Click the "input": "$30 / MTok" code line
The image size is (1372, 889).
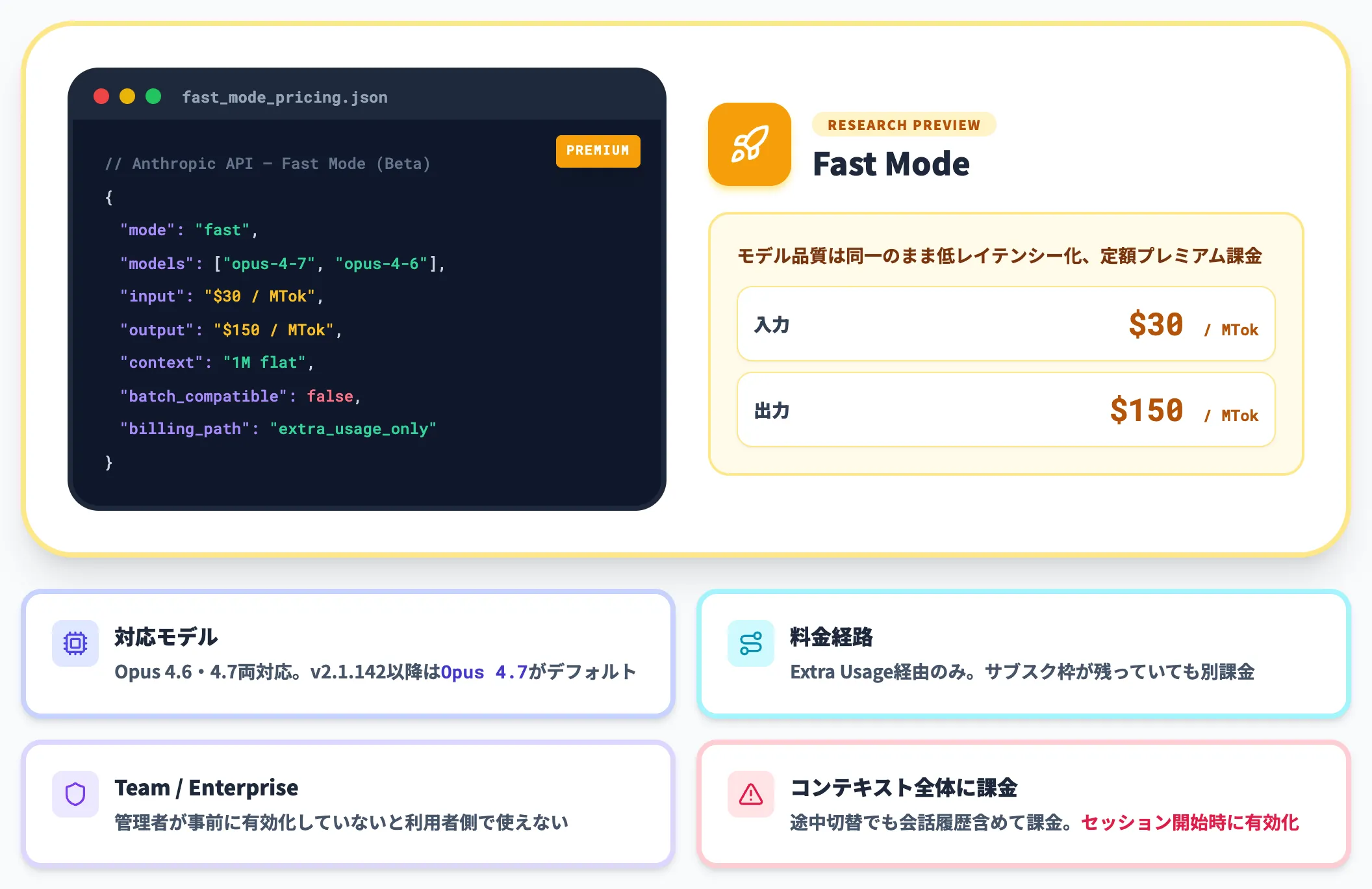pyautogui.click(x=222, y=296)
